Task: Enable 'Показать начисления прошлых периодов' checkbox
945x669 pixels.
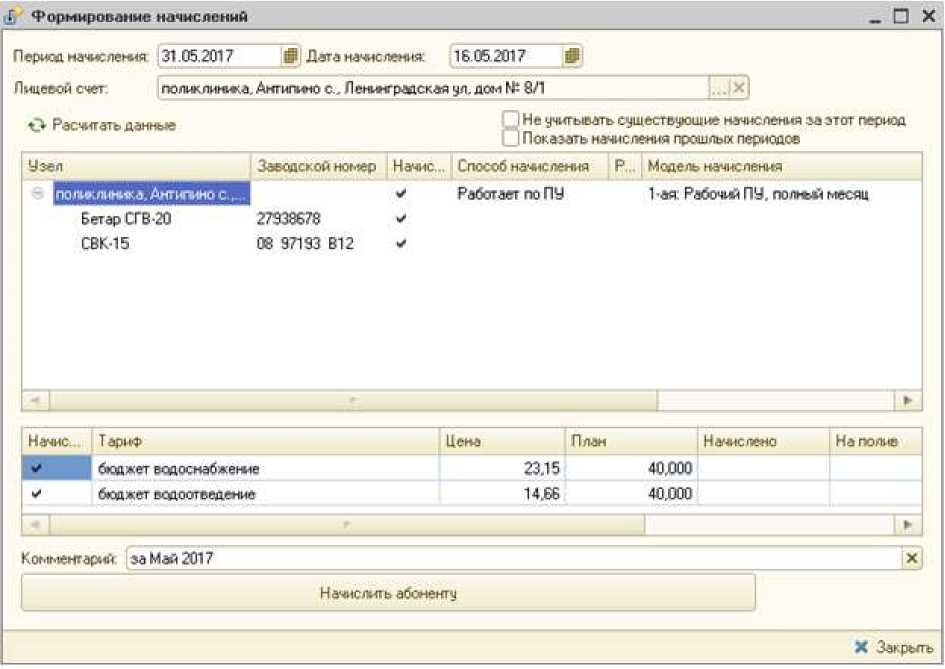Action: [512, 139]
